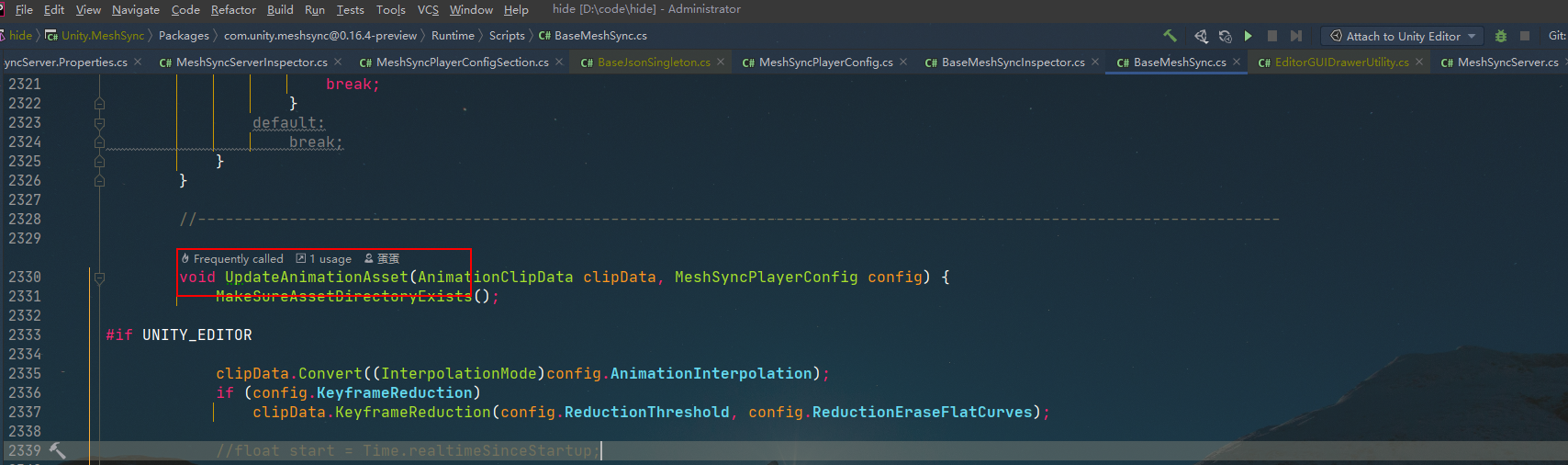Collapse the fold marker on line 2323
1568x465 pixels.
99,123
